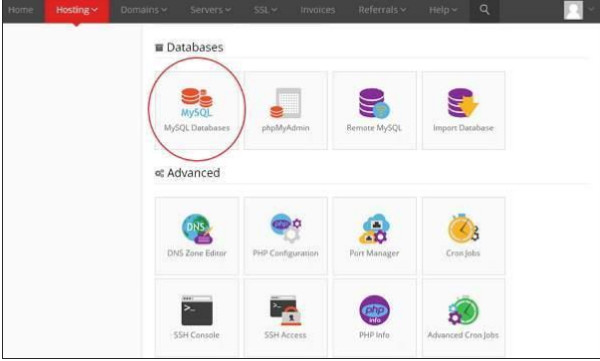Open phpMyAdmin tool

pyautogui.click(x=285, y=110)
